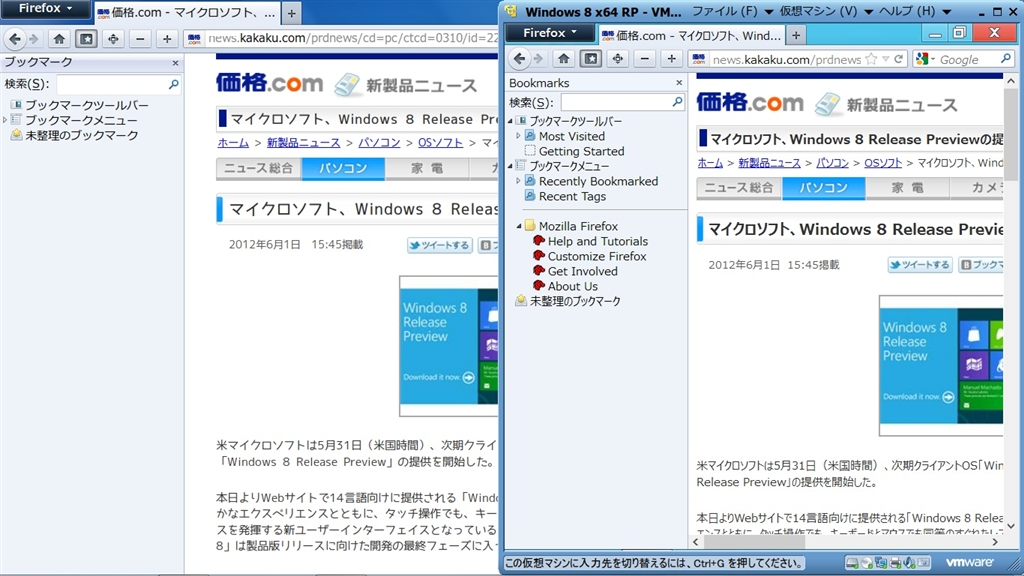
Task: Open ファイル (F) menu in VMware window
Action: [x=733, y=11]
